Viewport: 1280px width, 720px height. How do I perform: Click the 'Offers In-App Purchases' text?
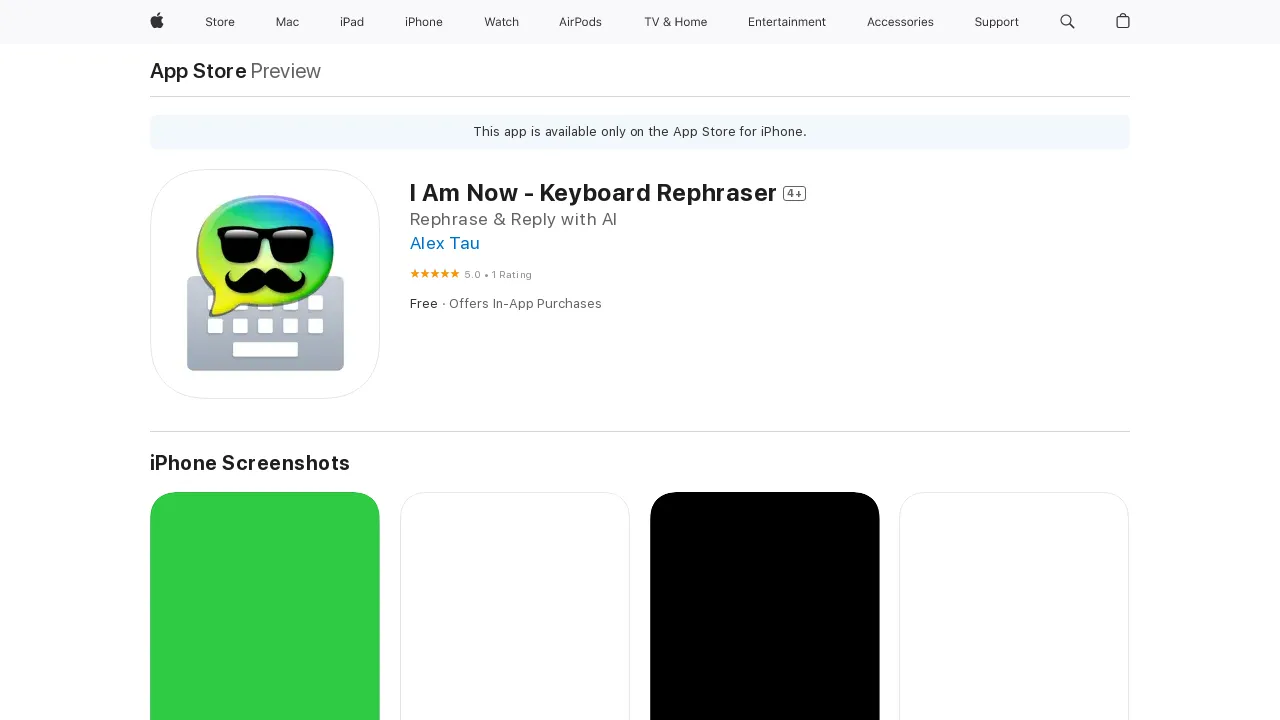click(525, 304)
